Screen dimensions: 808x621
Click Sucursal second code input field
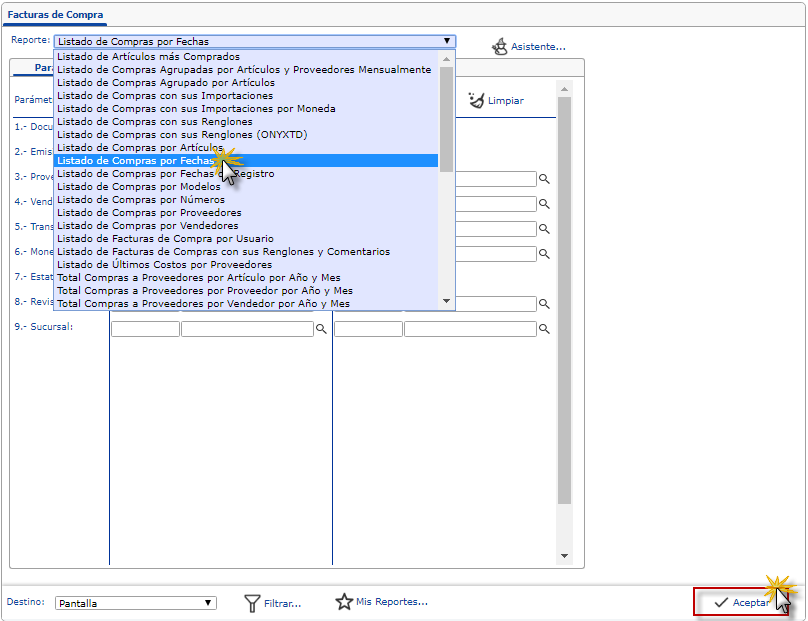click(368, 329)
